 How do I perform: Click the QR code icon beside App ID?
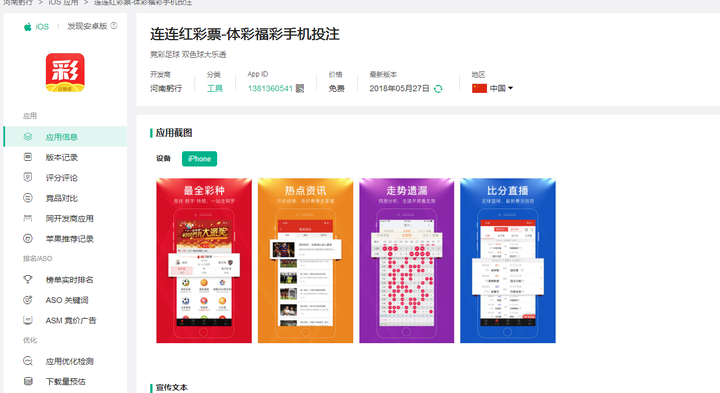pos(299,88)
